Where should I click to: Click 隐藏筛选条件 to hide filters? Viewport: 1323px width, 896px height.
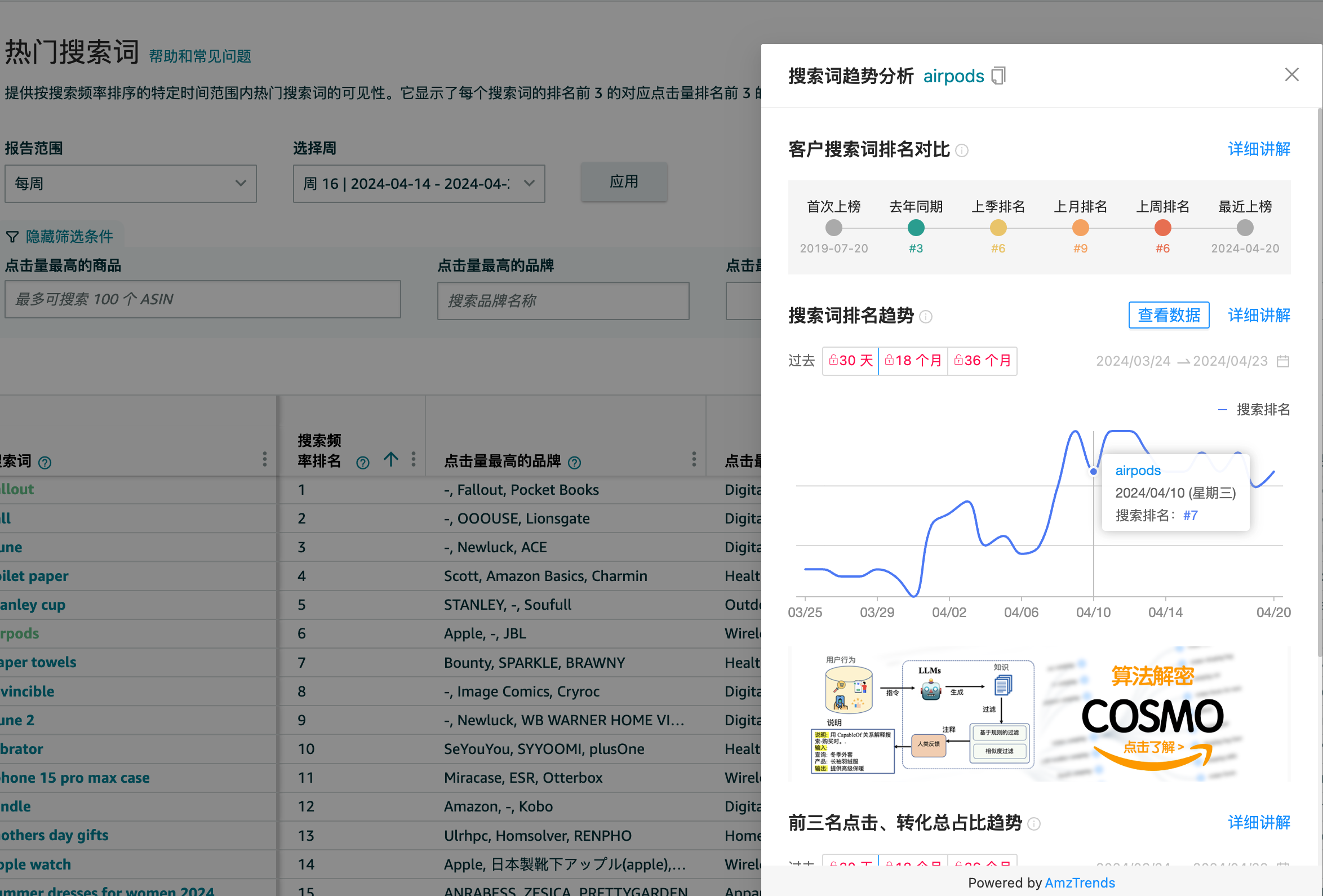pos(69,237)
